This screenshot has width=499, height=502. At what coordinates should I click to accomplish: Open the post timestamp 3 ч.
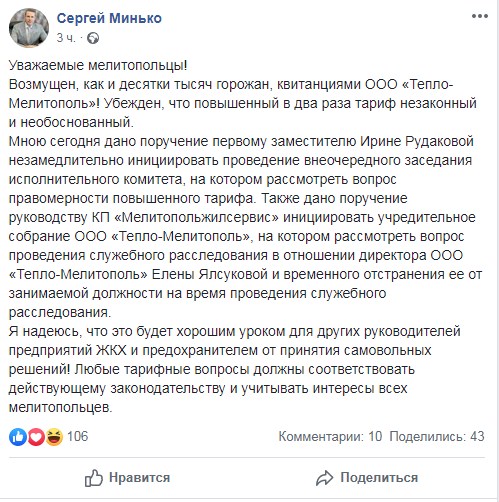(x=66, y=38)
